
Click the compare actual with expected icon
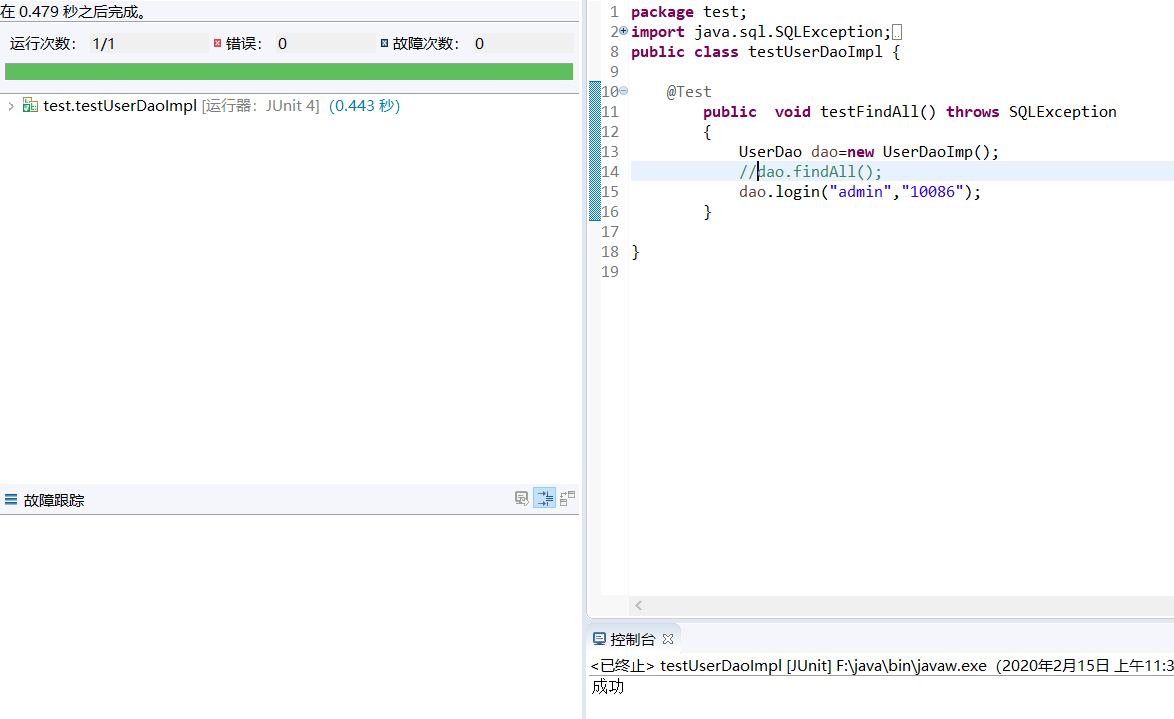tap(568, 498)
